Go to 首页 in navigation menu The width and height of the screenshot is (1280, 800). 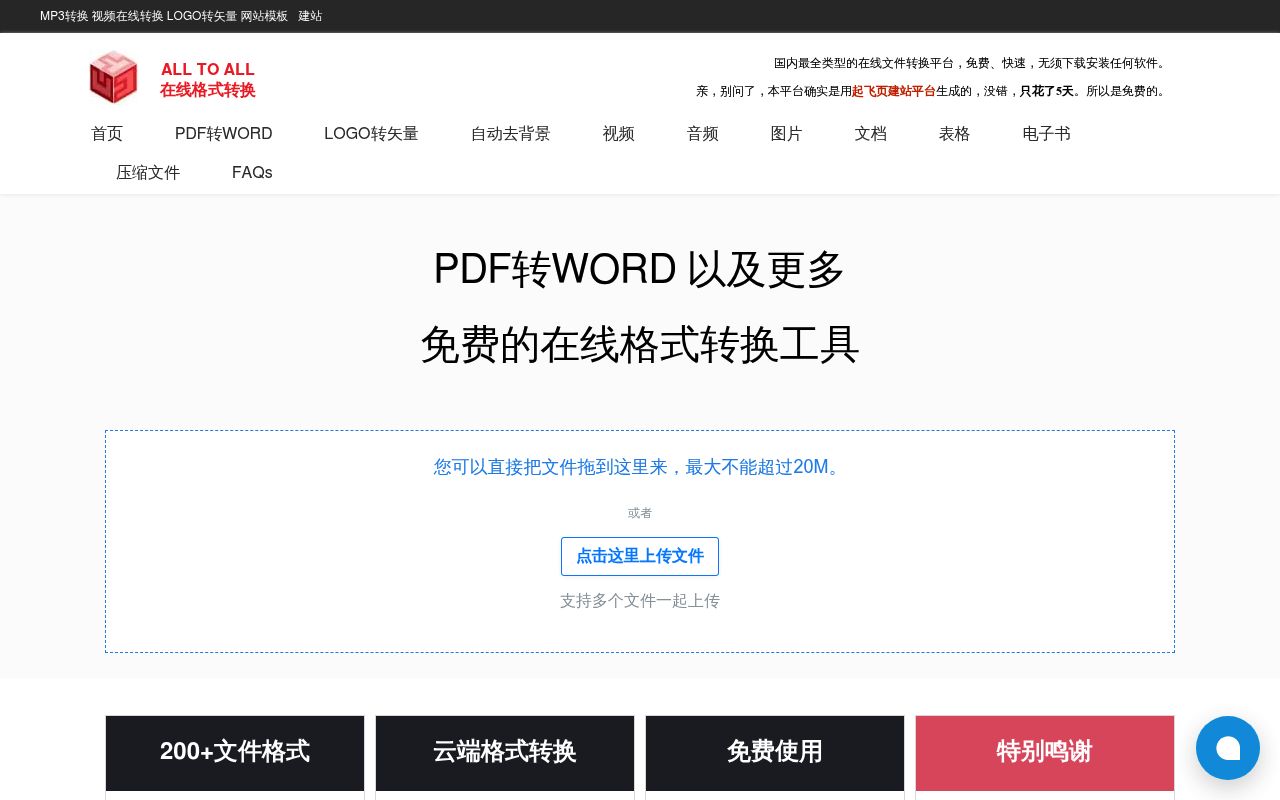click(x=107, y=134)
